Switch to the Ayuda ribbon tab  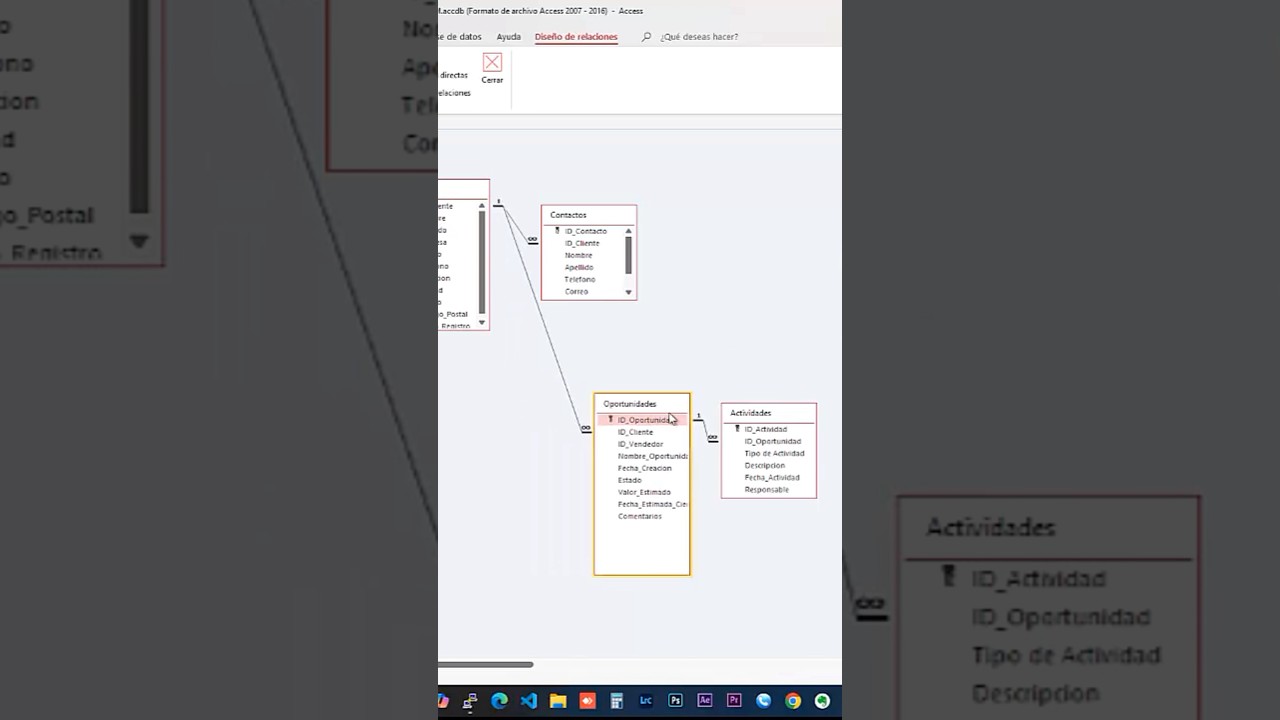pos(508,37)
